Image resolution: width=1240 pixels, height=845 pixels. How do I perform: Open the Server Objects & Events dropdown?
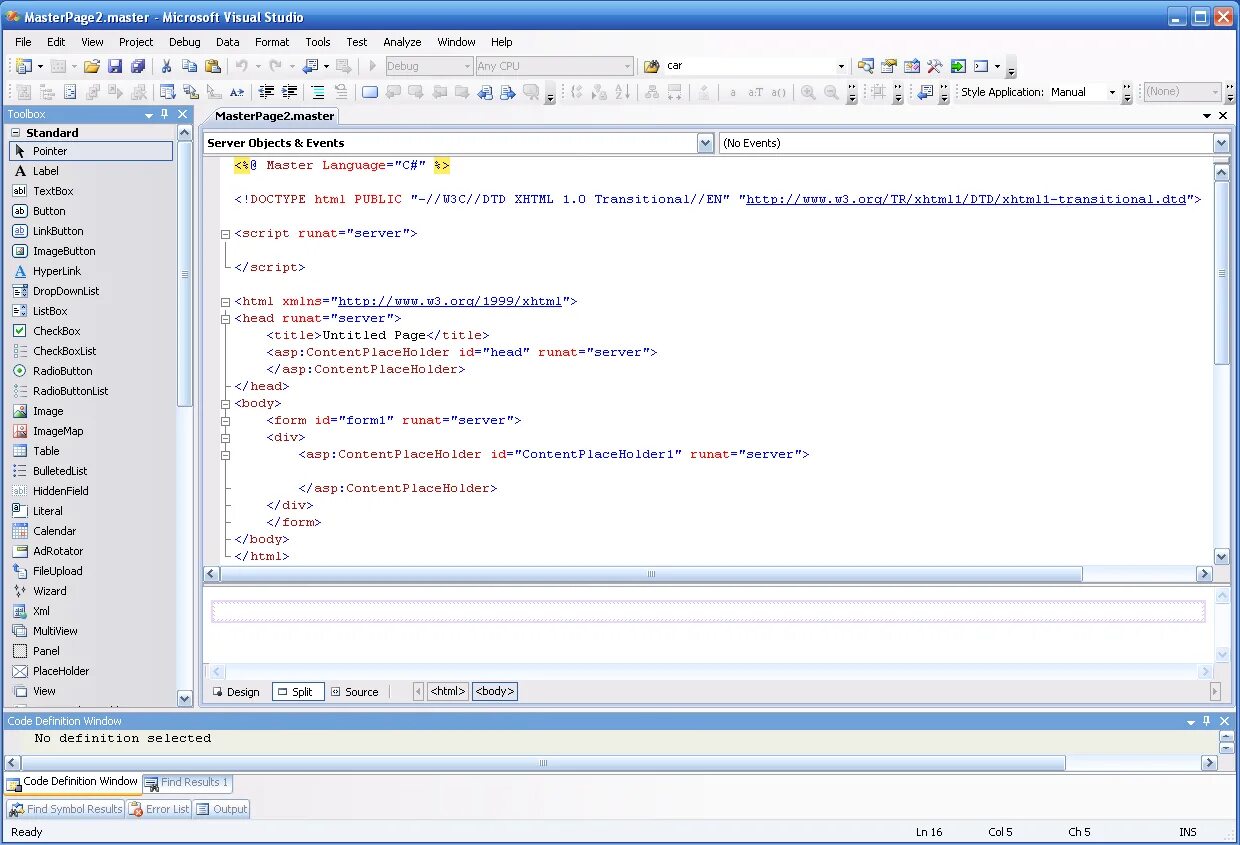pos(706,143)
